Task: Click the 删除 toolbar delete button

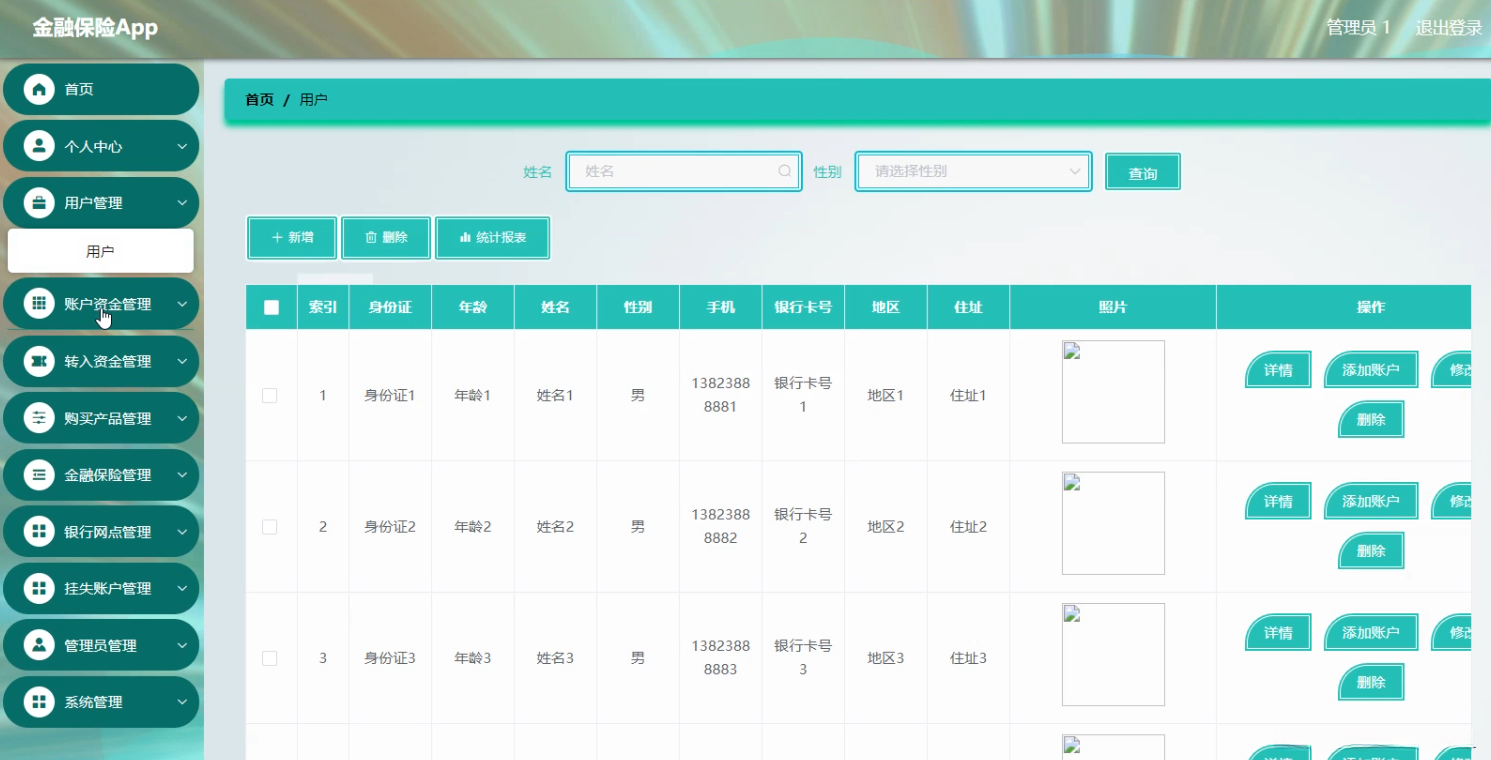Action: 386,238
